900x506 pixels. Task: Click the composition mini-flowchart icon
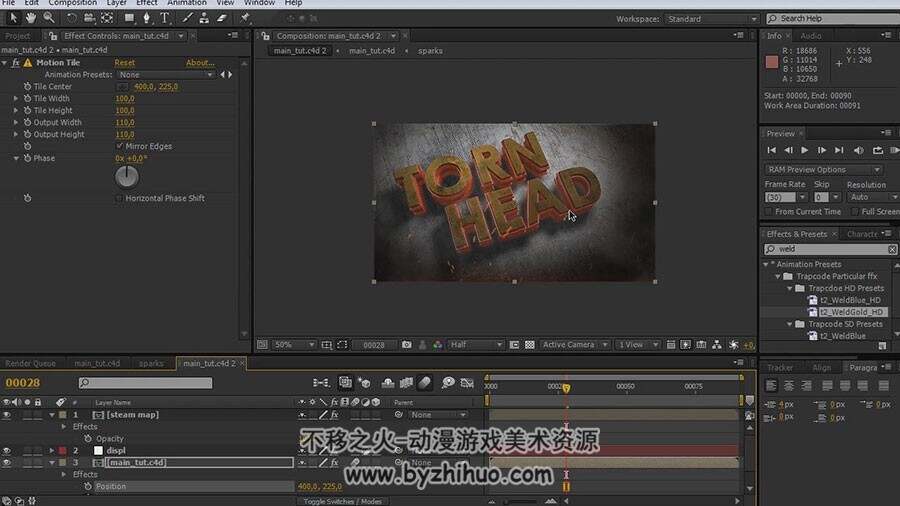click(321, 383)
